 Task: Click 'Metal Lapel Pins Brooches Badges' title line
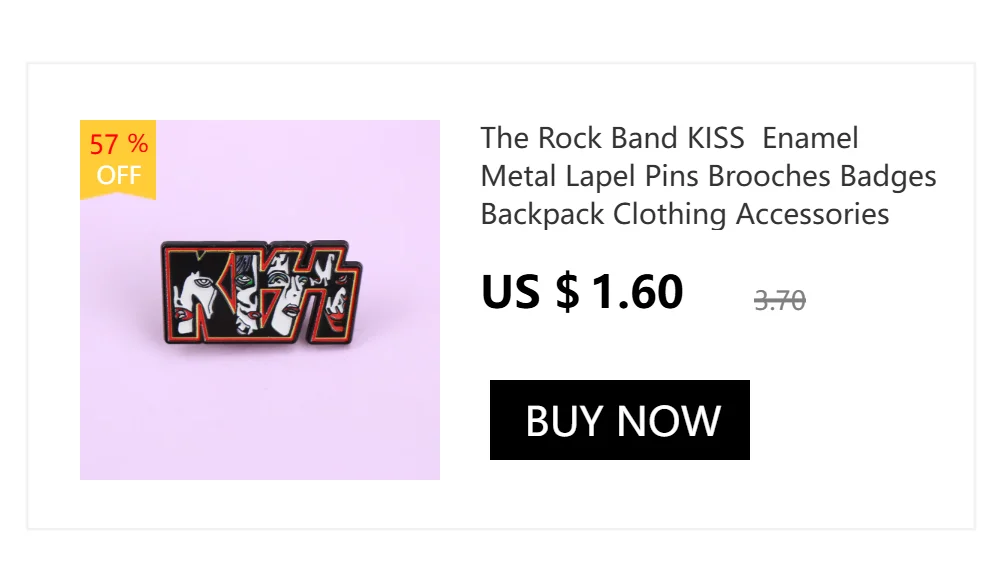click(708, 177)
